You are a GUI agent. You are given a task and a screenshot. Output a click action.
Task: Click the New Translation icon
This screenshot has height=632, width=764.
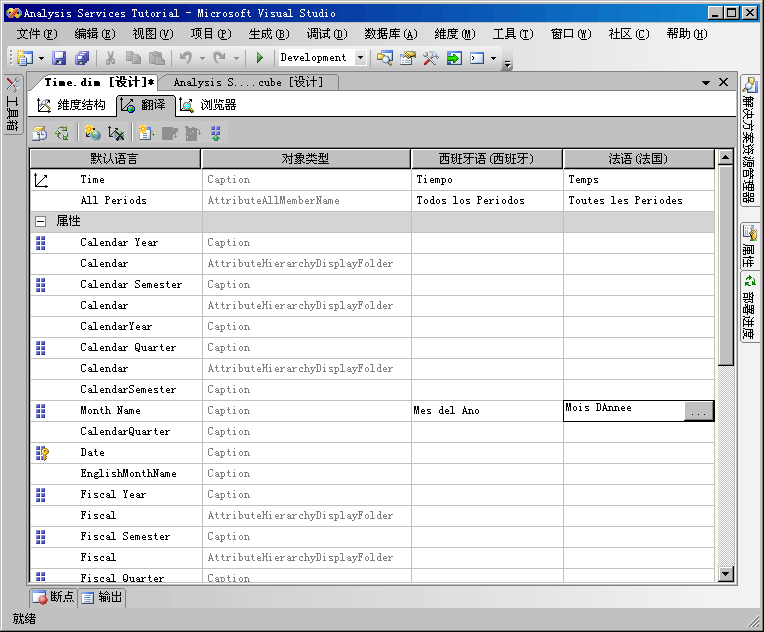coord(92,133)
